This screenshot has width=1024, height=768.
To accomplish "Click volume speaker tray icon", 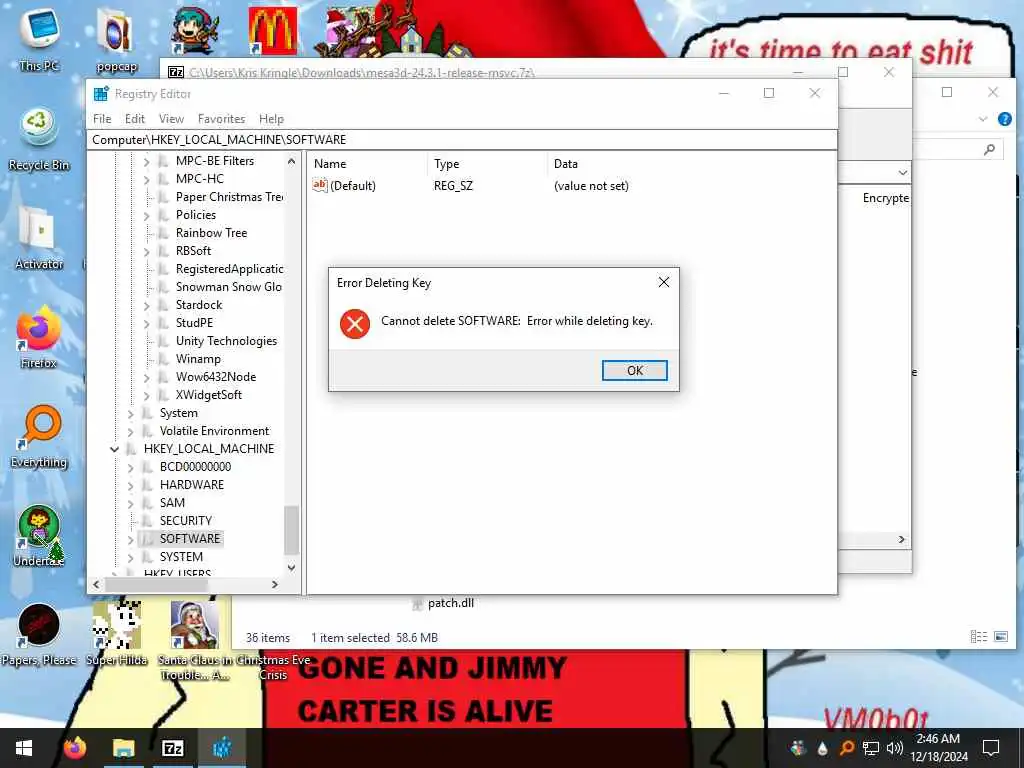I will click(895, 748).
